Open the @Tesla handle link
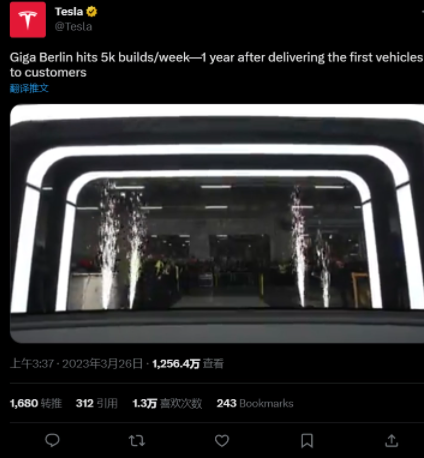Screen dimensions: 424x458 point(73,27)
